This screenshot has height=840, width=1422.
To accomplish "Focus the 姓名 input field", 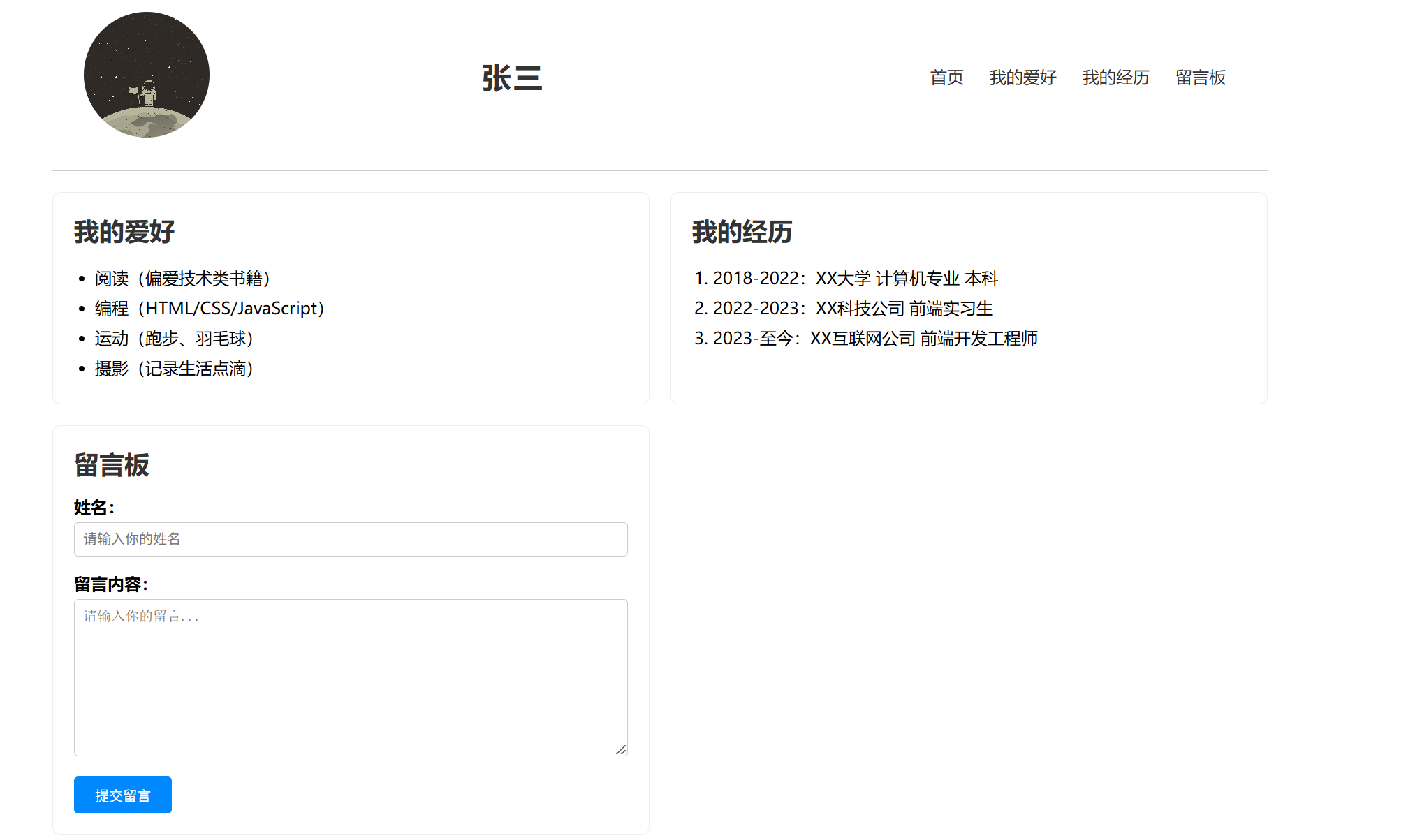I will tap(351, 539).
